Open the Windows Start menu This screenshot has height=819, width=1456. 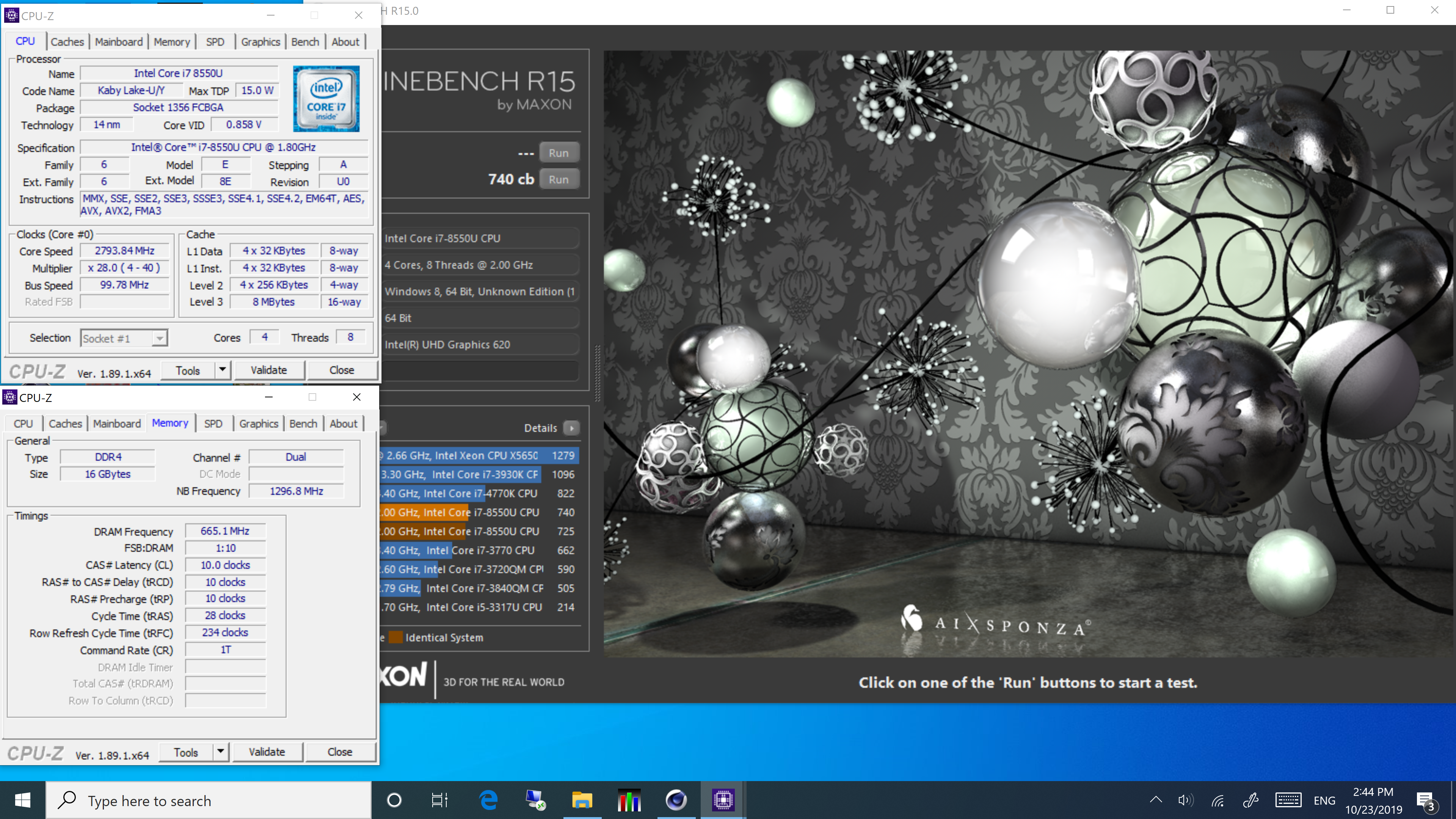tap(23, 800)
